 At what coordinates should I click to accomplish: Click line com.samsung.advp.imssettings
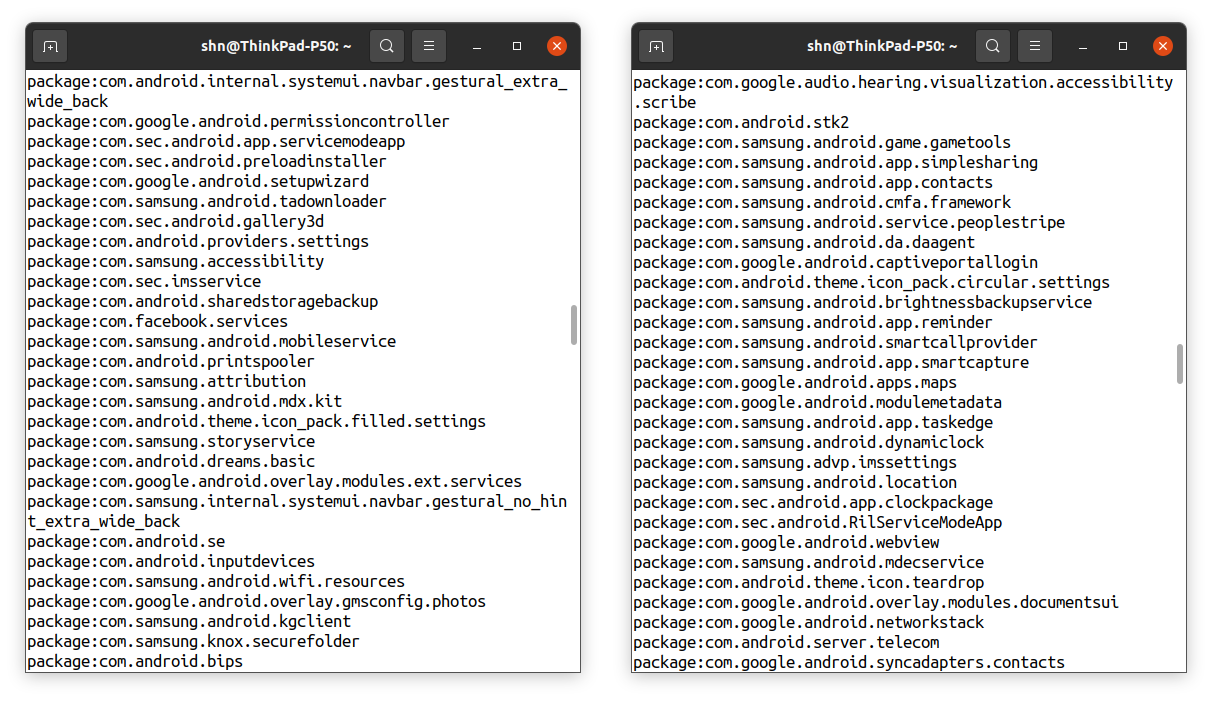[x=795, y=463]
